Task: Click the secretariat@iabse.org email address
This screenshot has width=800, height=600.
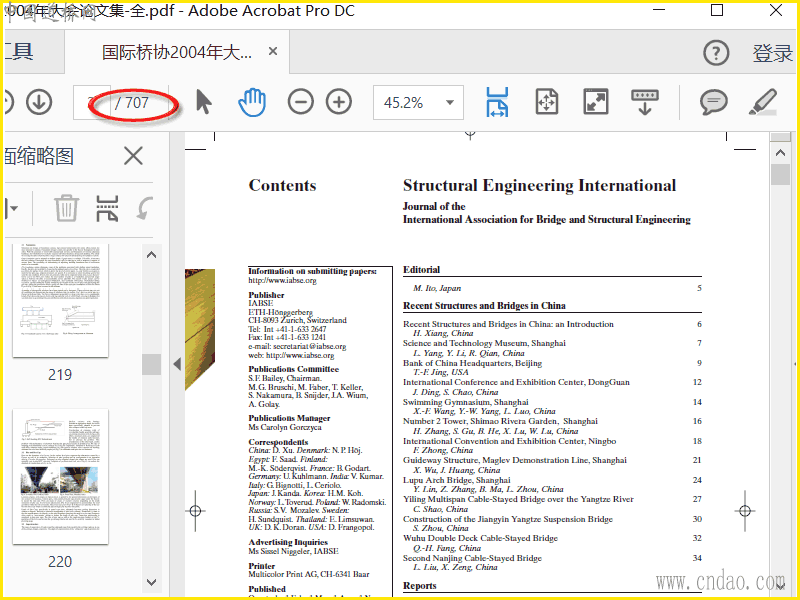Action: (x=309, y=346)
